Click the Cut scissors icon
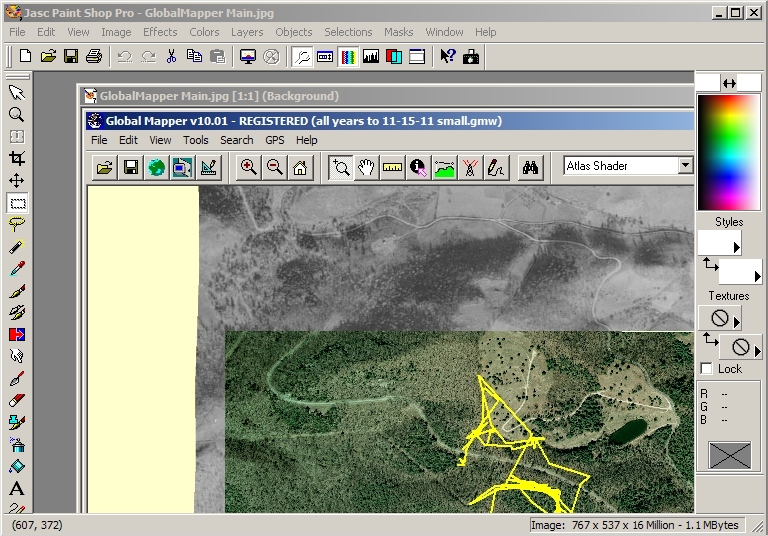 pos(171,56)
